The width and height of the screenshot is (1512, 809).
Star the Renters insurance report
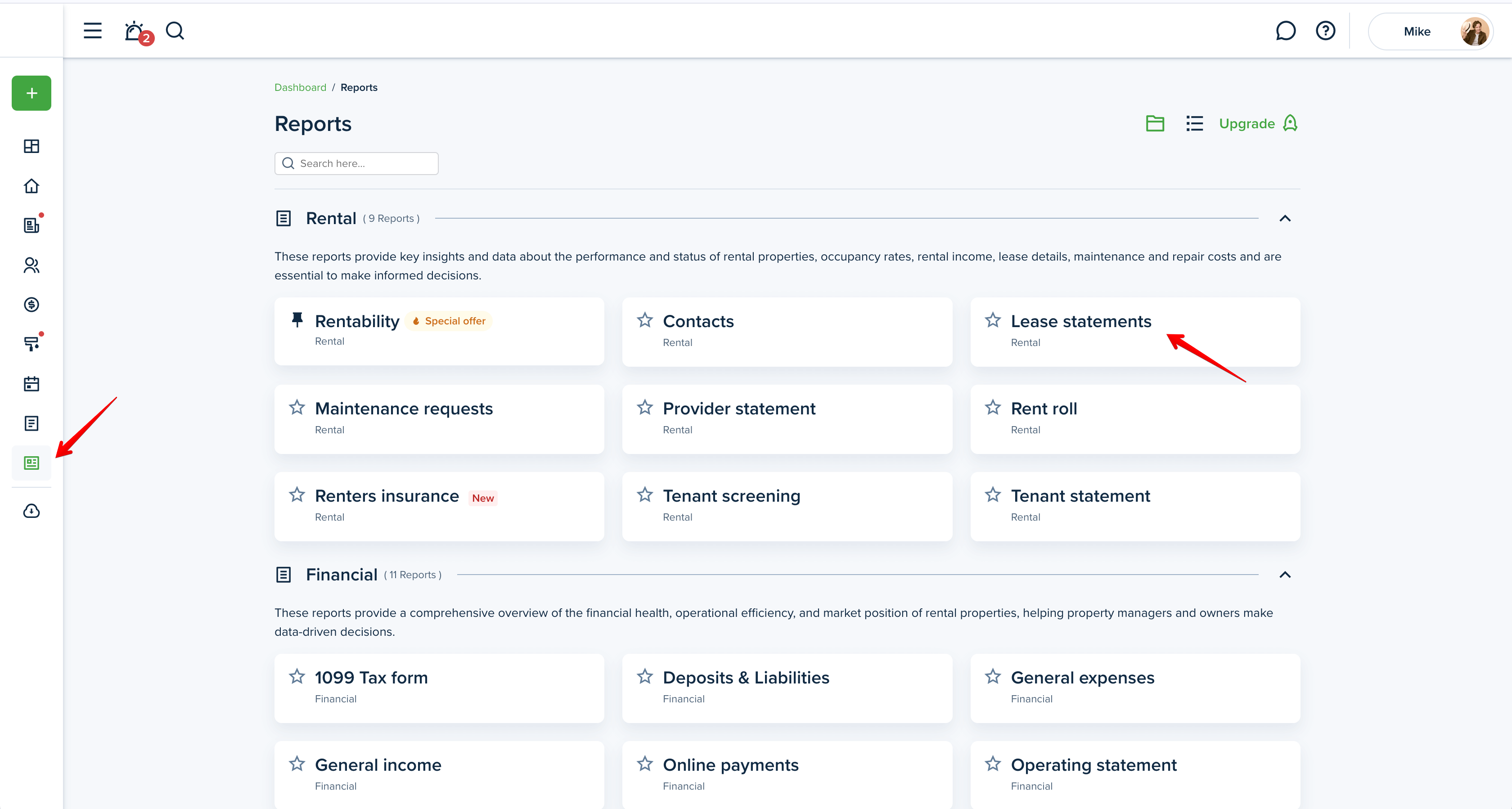click(x=297, y=494)
